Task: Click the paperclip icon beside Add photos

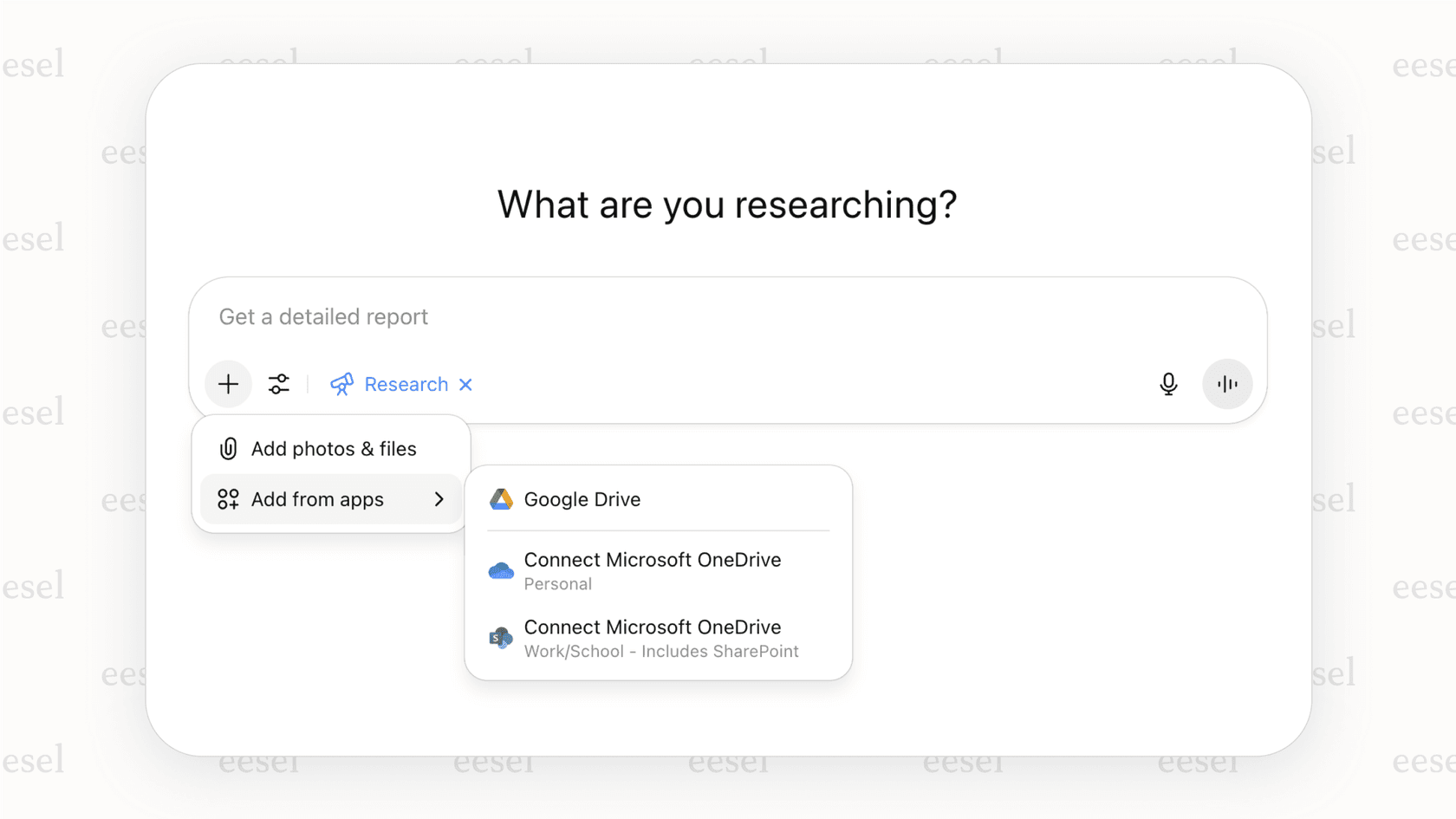Action: point(228,448)
